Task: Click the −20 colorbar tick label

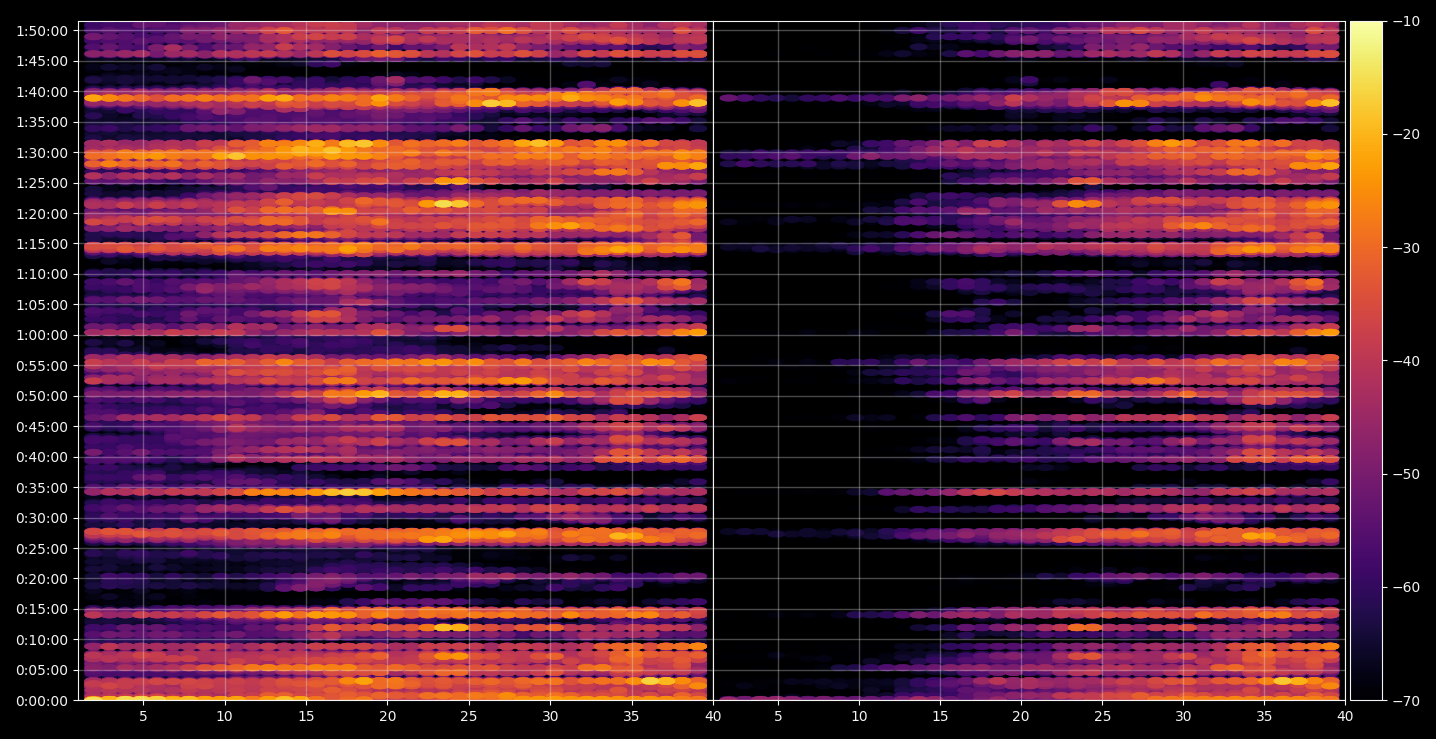Action: pos(1406,134)
